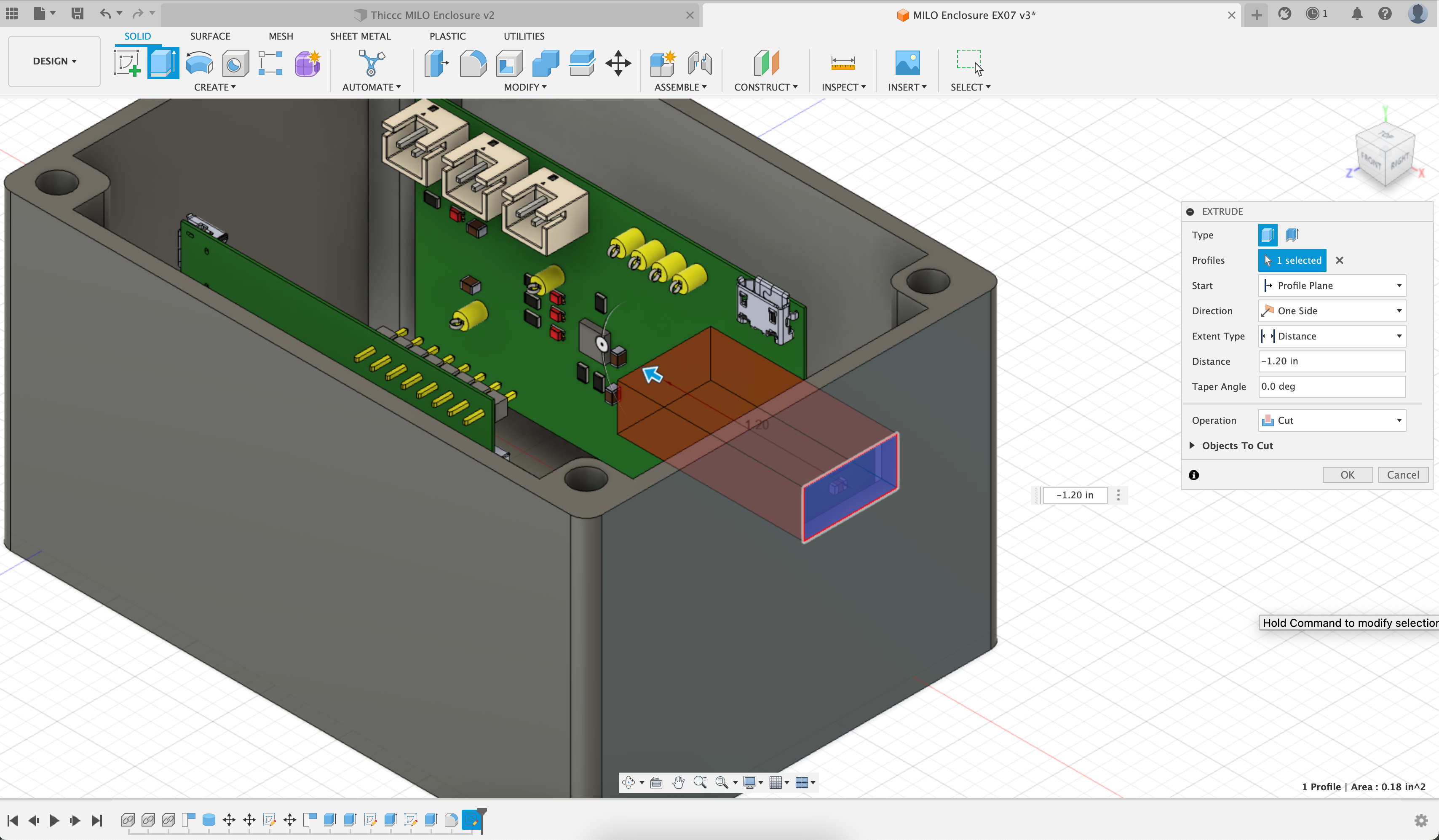The image size is (1439, 840).
Task: Click the Joint icon in Assemble
Action: pos(700,63)
